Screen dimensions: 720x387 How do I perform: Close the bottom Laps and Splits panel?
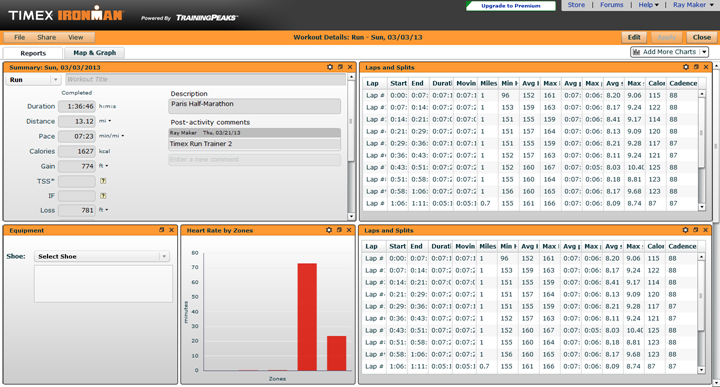pyautogui.click(x=705, y=230)
